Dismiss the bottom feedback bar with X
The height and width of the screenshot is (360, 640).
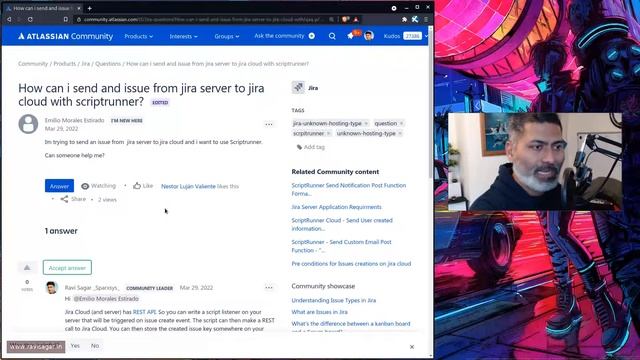click(x=412, y=347)
